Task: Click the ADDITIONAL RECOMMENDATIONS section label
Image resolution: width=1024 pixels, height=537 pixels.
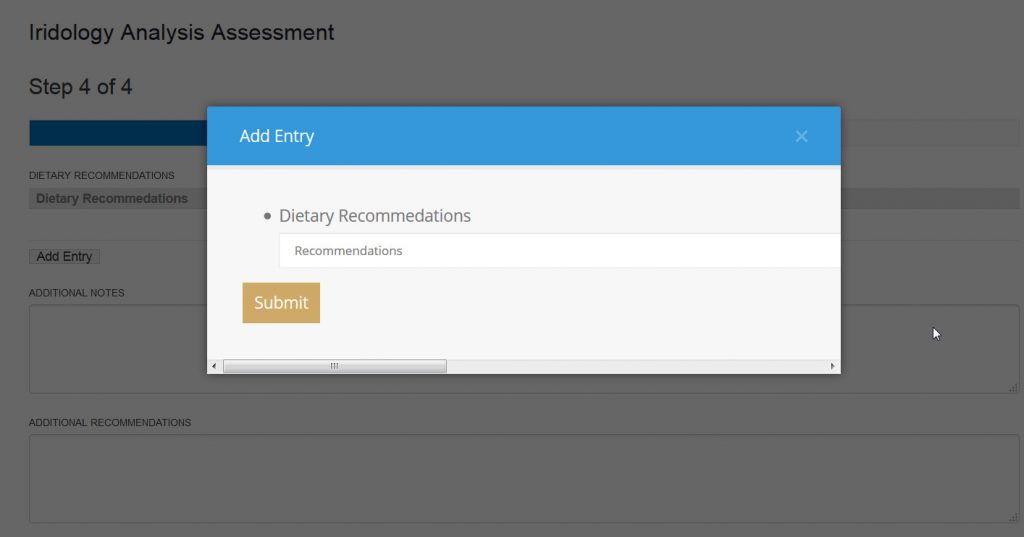Action: (110, 423)
